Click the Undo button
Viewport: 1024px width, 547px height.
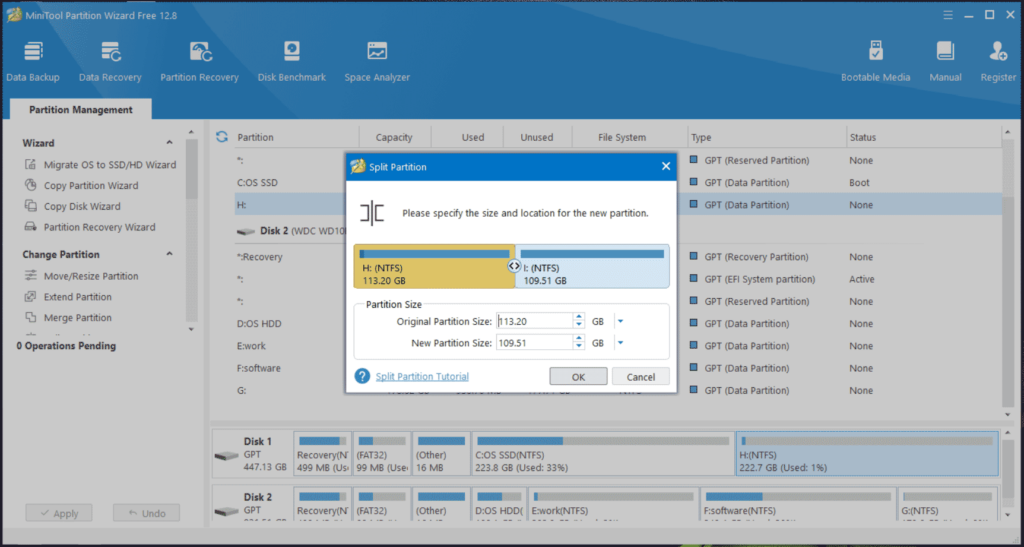(x=146, y=513)
